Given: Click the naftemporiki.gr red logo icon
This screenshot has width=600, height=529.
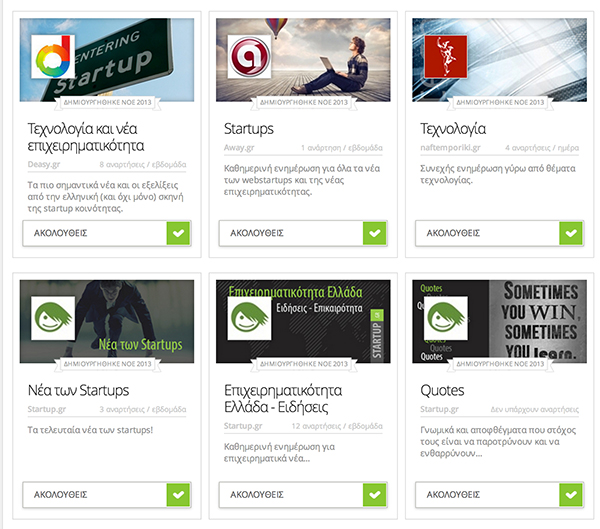Looking at the screenshot, I should (446, 58).
